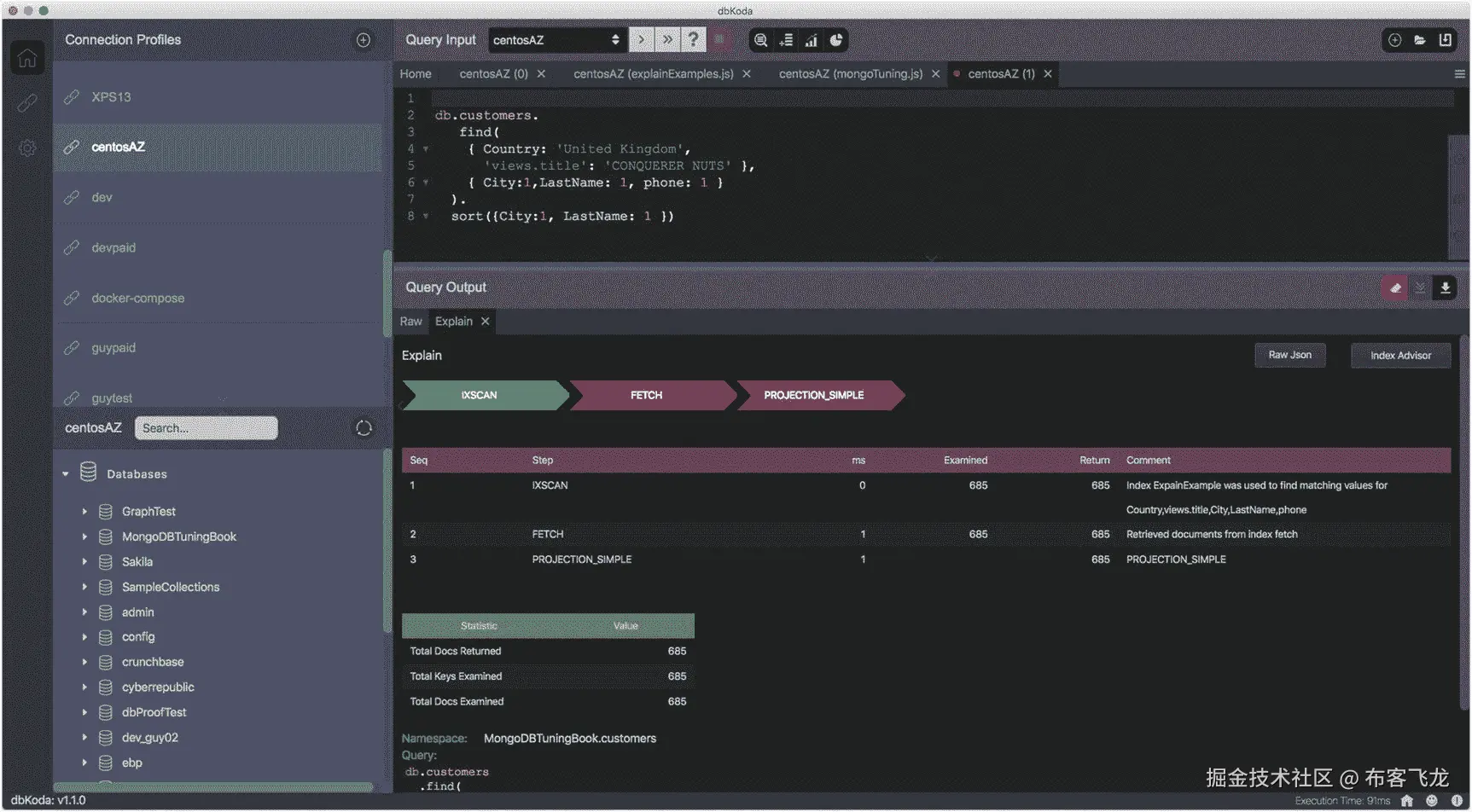Image resolution: width=1472 pixels, height=812 pixels.
Task: Switch to centosAZ (0) tab
Action: pyautogui.click(x=493, y=74)
